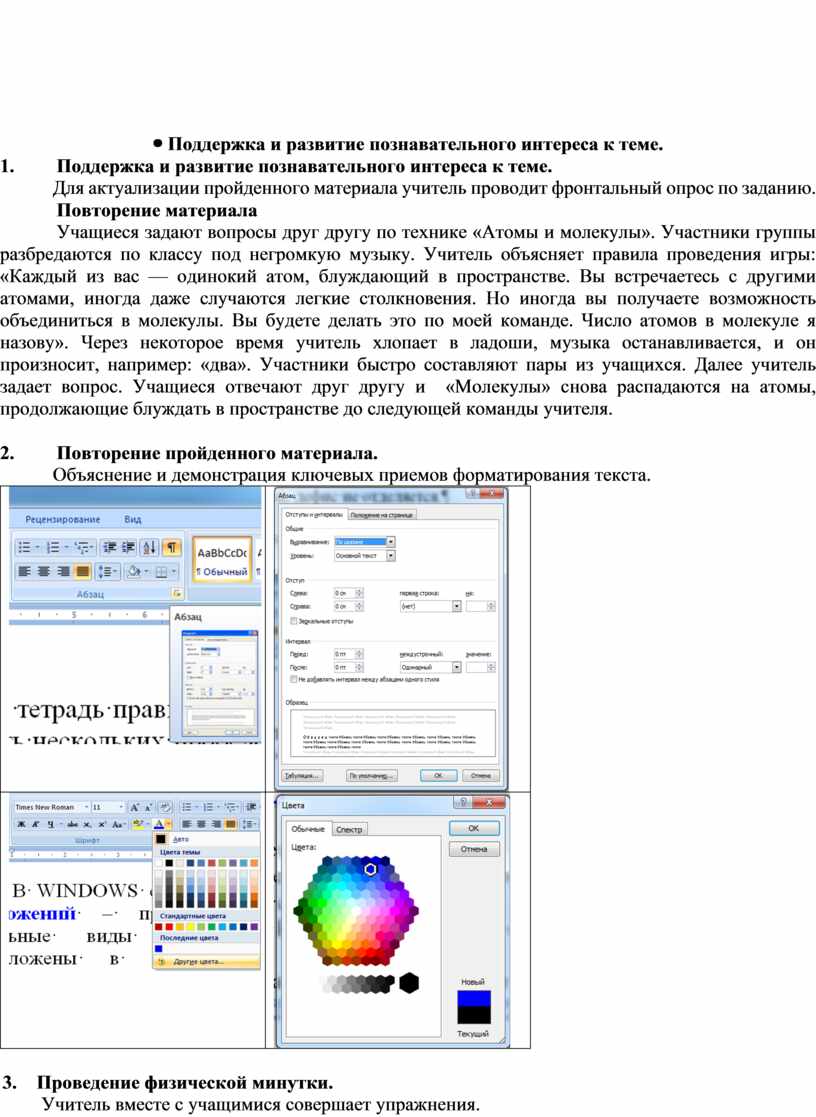Expand the Уровень combo box
This screenshot has width=816, height=1117.
tap(391, 555)
